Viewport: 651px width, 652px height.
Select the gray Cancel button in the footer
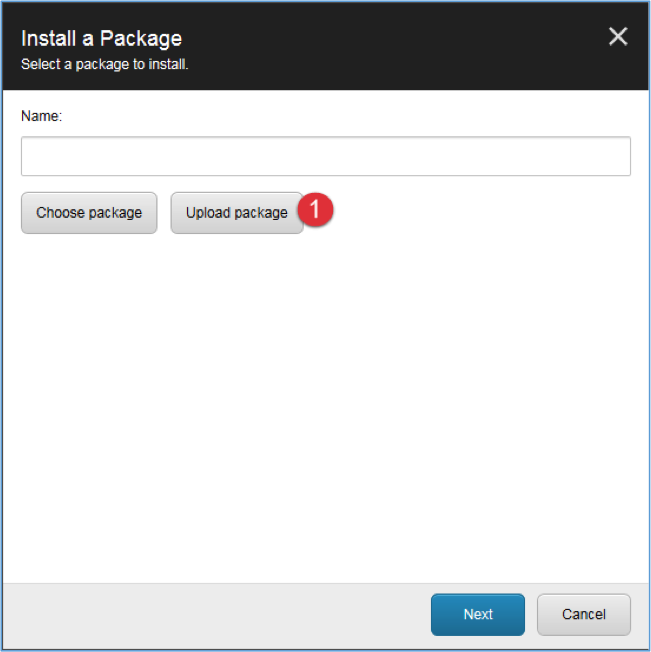[x=584, y=614]
